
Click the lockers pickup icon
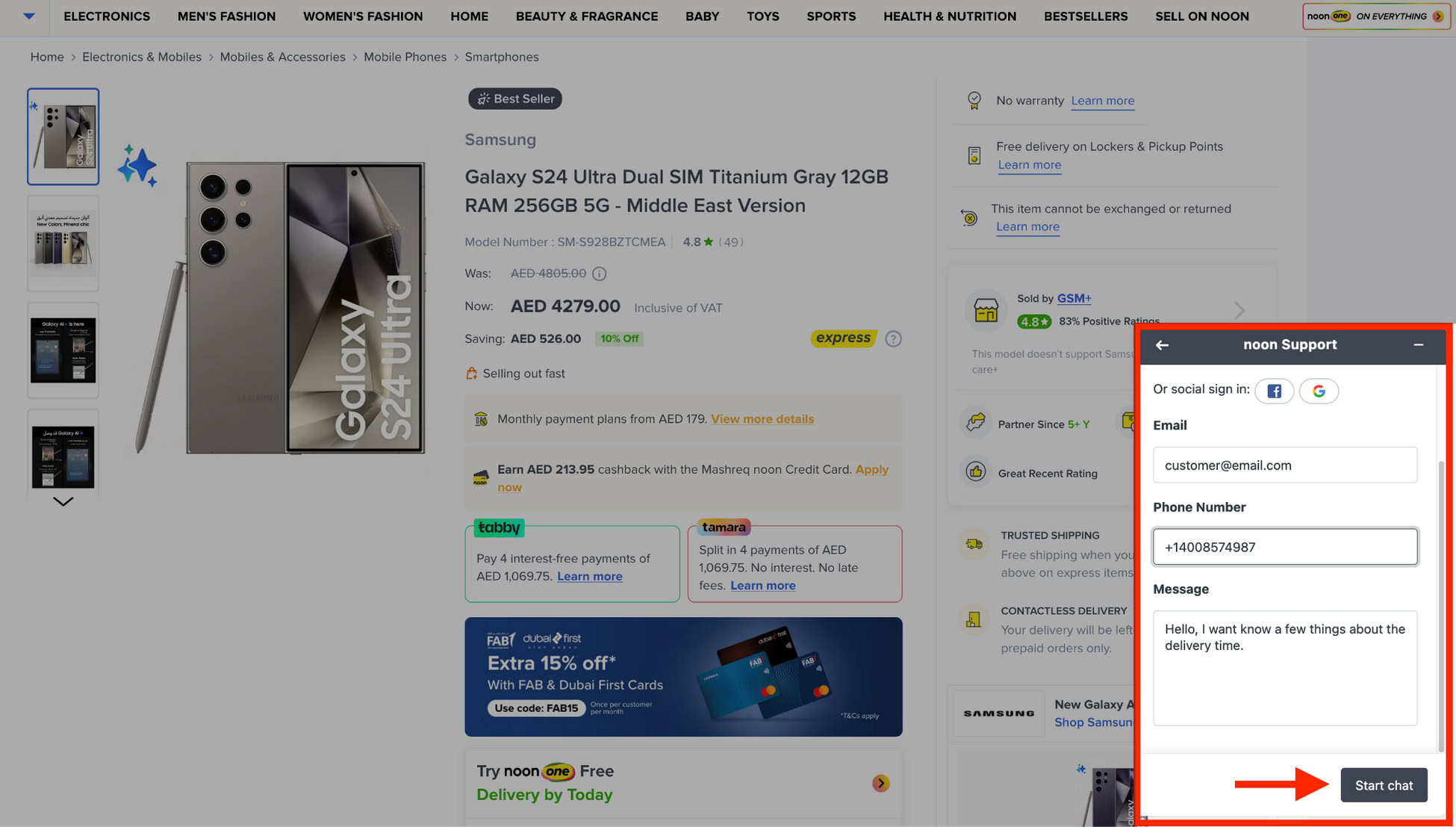coord(974,155)
